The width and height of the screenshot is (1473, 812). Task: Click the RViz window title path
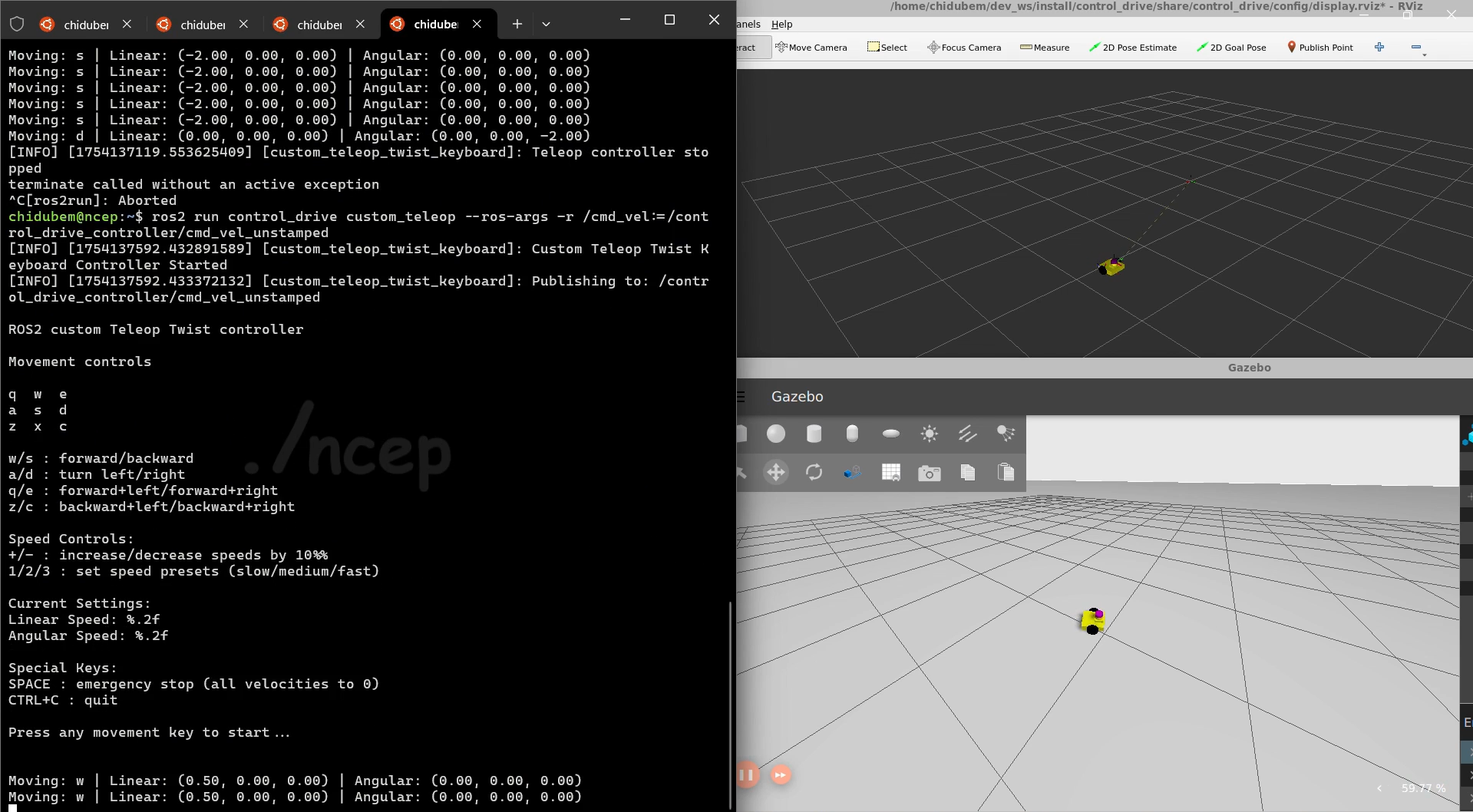point(1156,6)
